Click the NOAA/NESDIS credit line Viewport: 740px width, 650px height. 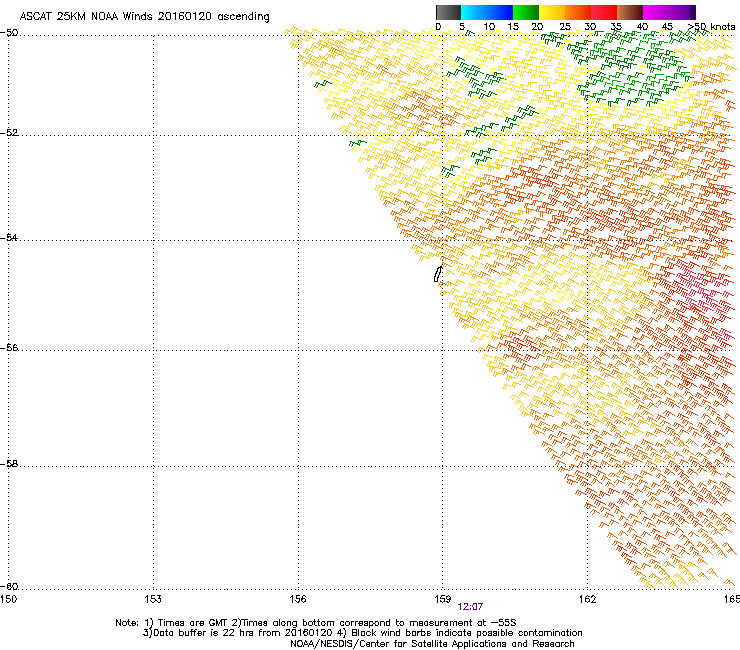pos(432,644)
